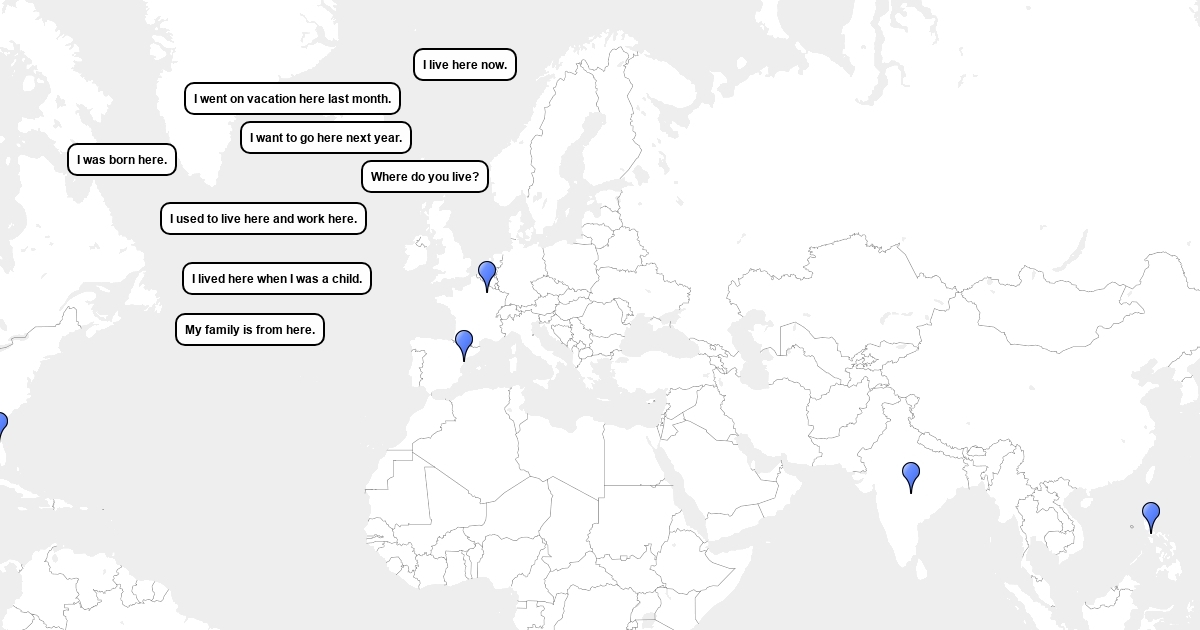Click 'I used to live here and work here.'

[x=263, y=219]
